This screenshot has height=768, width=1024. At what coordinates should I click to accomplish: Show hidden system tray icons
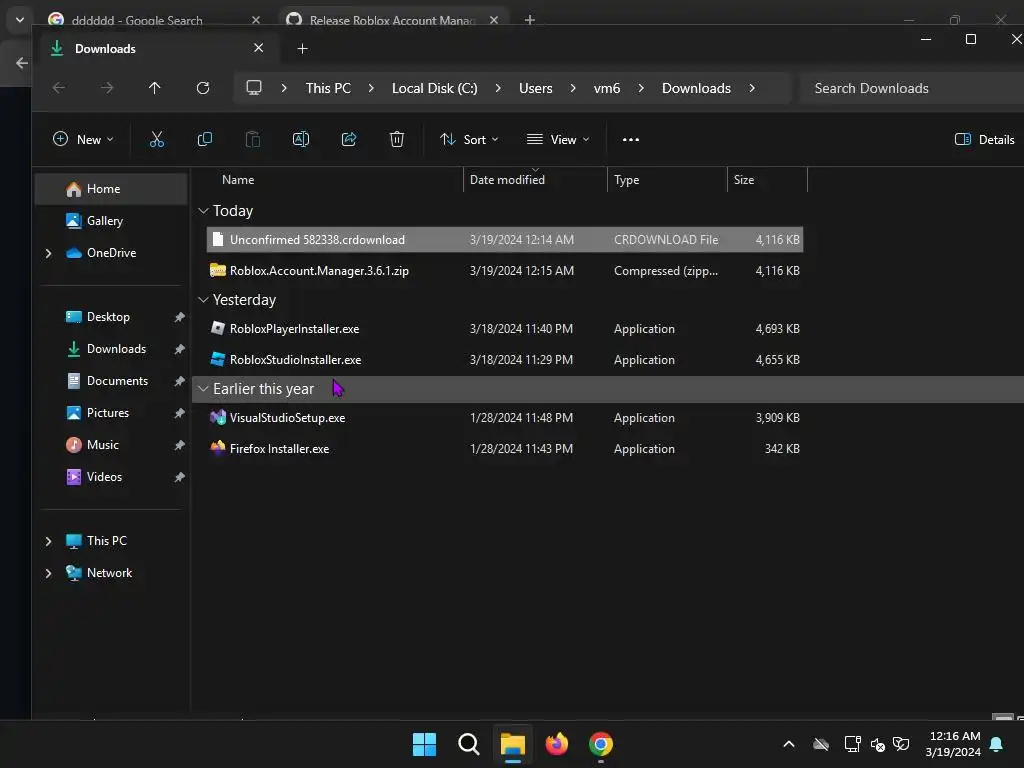tap(789, 744)
